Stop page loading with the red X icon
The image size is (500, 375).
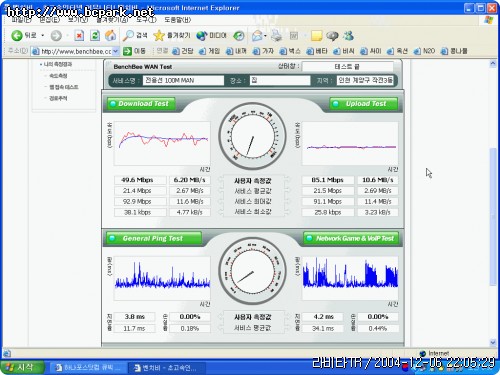[79, 35]
